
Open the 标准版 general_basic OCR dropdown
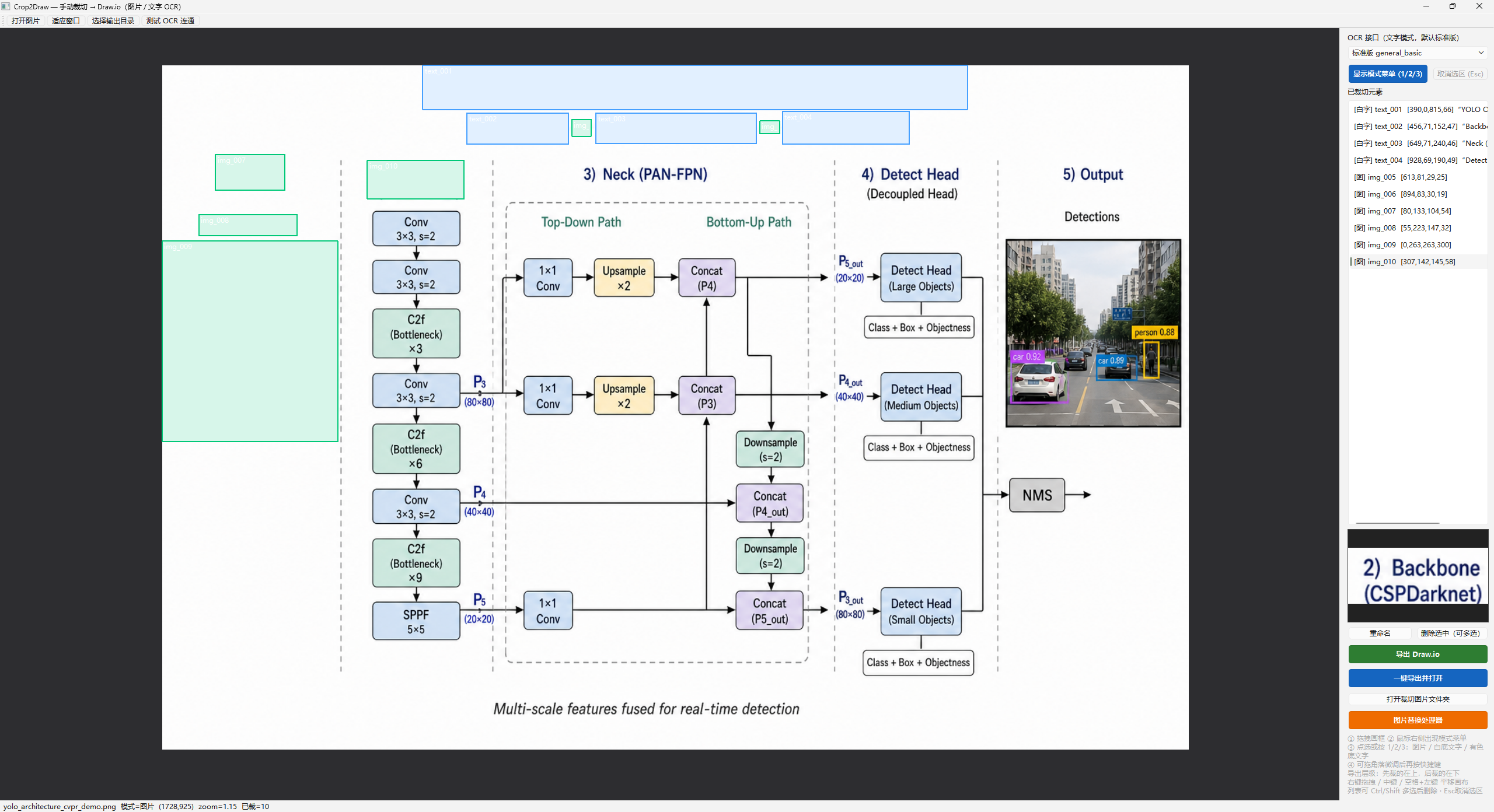(x=1418, y=53)
